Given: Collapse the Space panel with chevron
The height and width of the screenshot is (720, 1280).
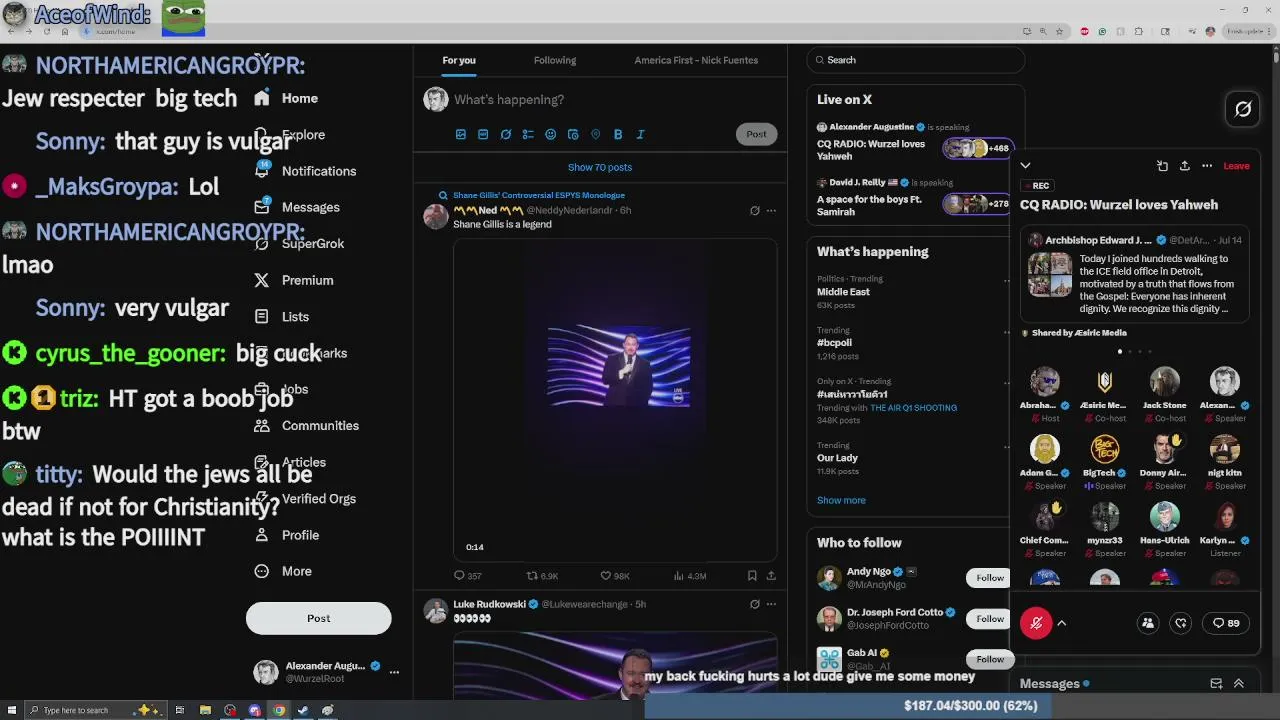Looking at the screenshot, I should (1025, 166).
